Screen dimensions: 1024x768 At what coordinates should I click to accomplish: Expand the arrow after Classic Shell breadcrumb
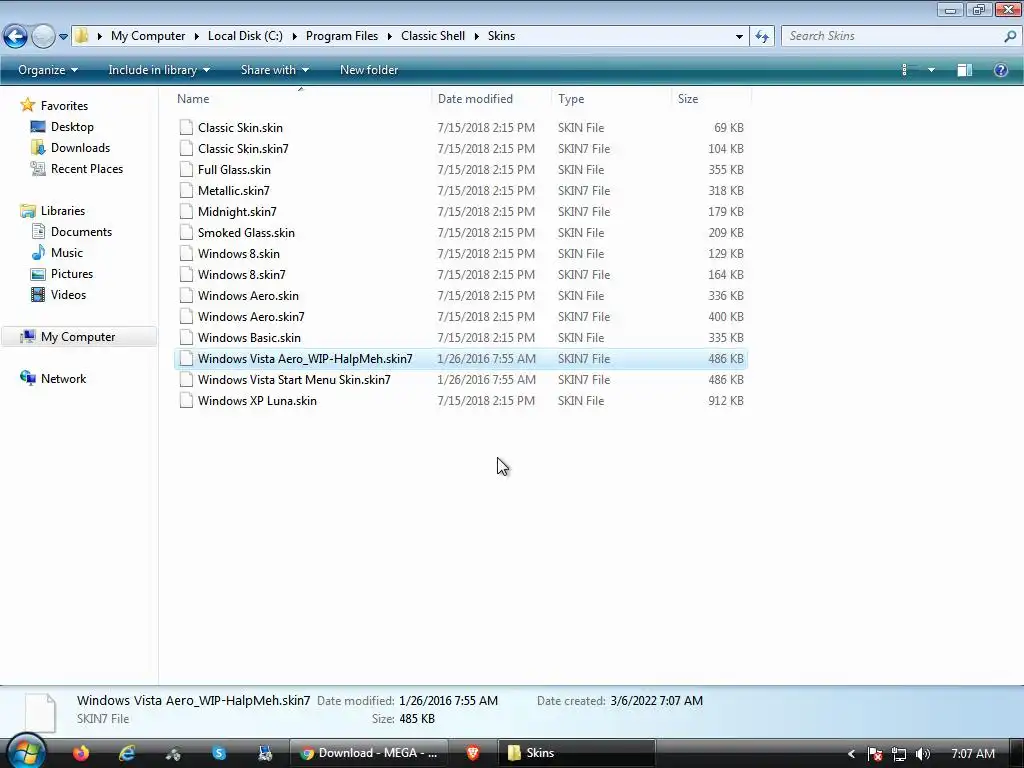point(476,37)
